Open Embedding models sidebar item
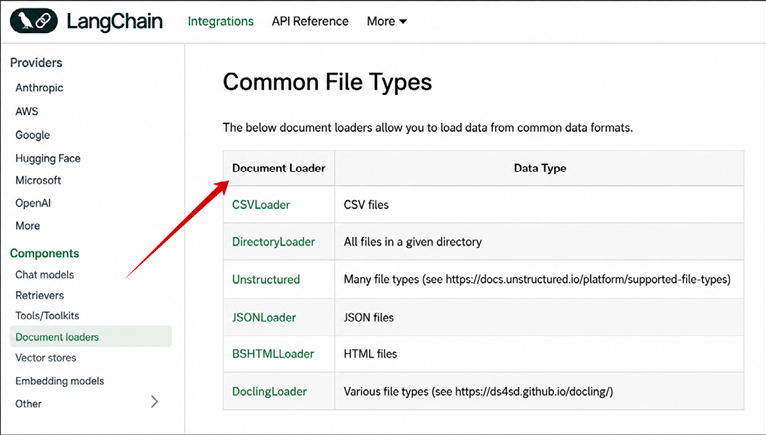766x435 pixels. [60, 381]
